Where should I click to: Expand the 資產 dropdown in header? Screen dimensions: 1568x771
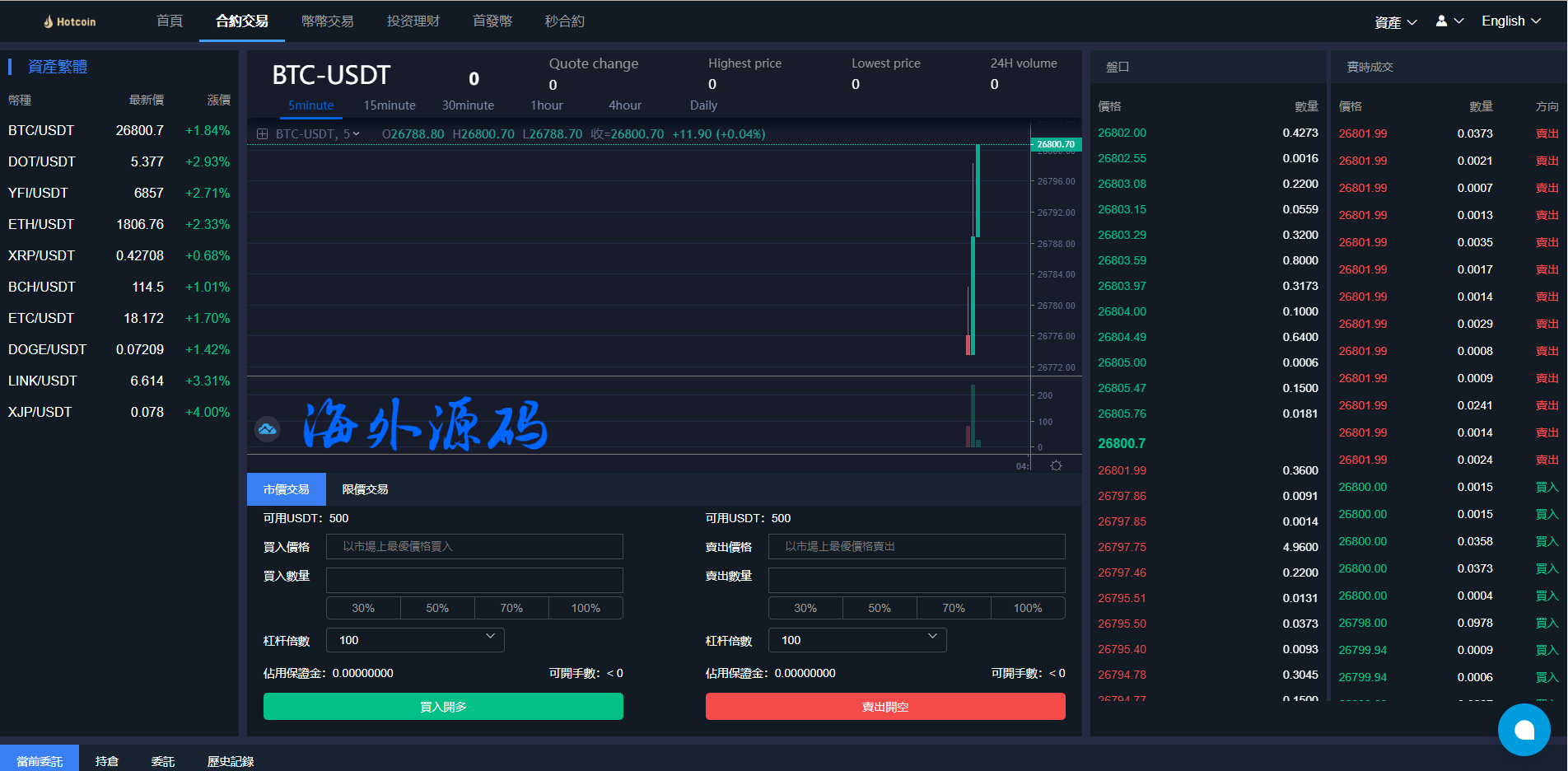click(1395, 22)
